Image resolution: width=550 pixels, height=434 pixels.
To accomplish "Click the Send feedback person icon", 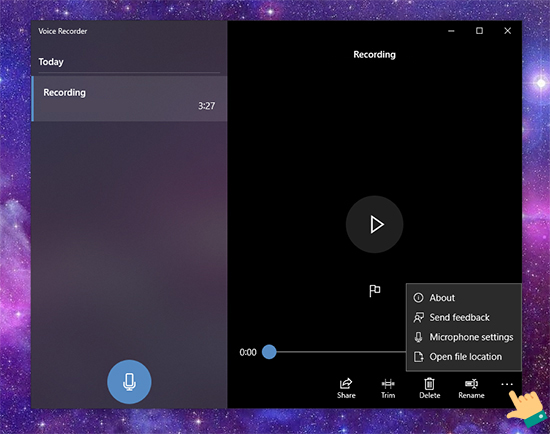I will tap(418, 318).
